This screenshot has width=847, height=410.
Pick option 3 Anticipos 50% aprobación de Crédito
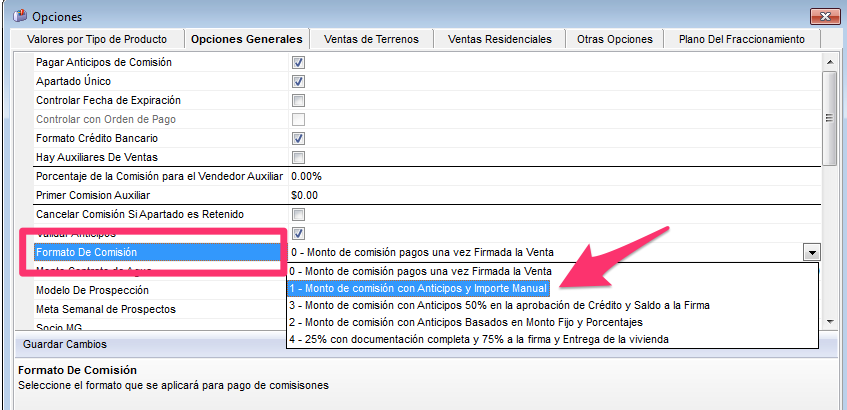(498, 305)
